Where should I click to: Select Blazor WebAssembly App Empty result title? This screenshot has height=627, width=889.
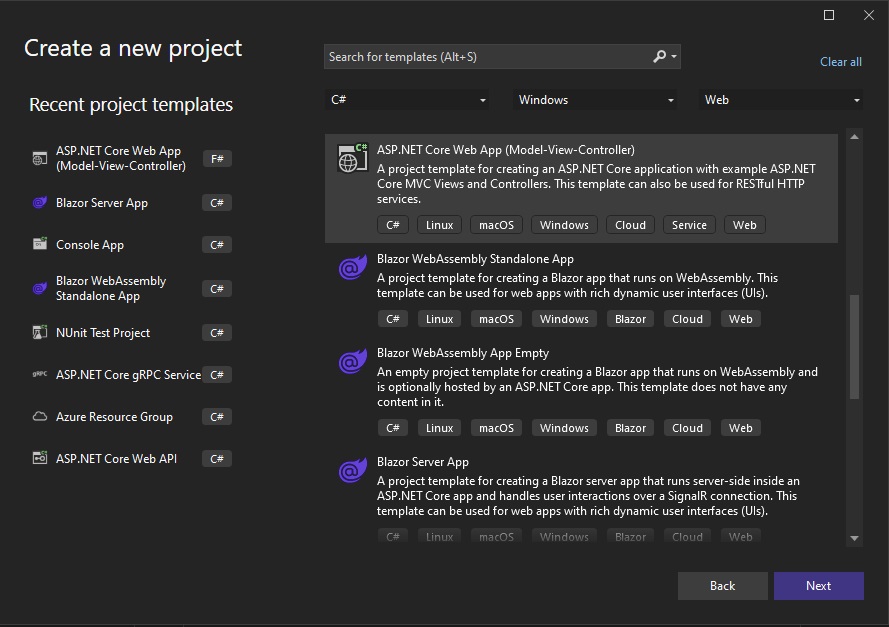click(463, 353)
